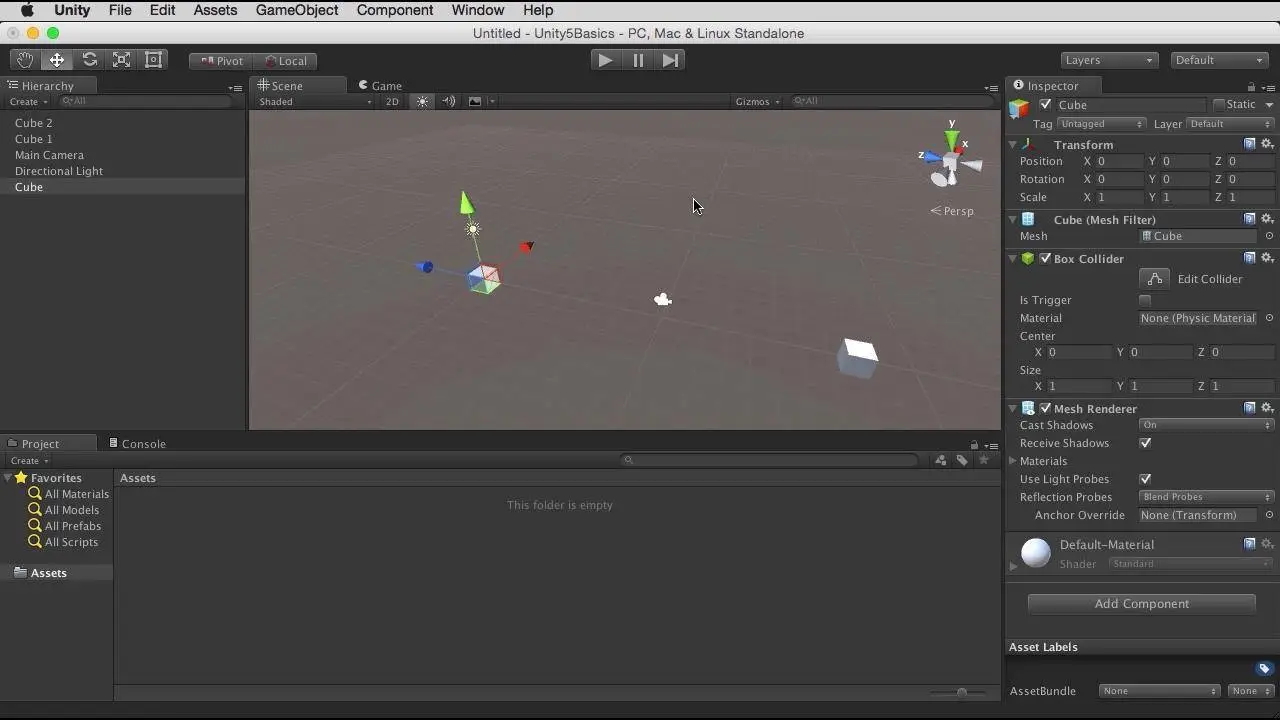This screenshot has height=720, width=1280.
Task: Open the Hierarchy Create dropdown
Action: (28, 101)
